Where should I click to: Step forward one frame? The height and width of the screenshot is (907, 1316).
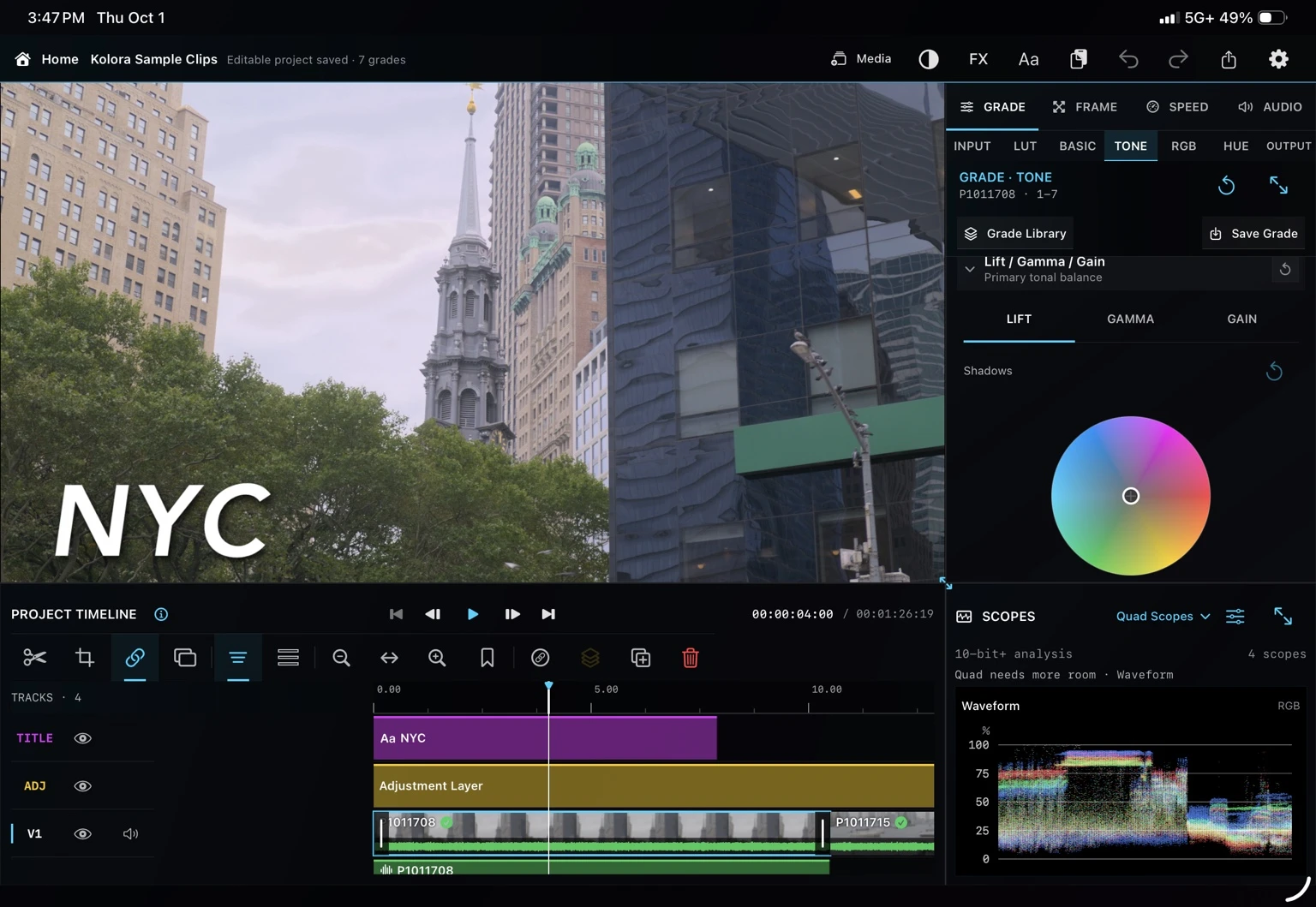pyautogui.click(x=512, y=614)
